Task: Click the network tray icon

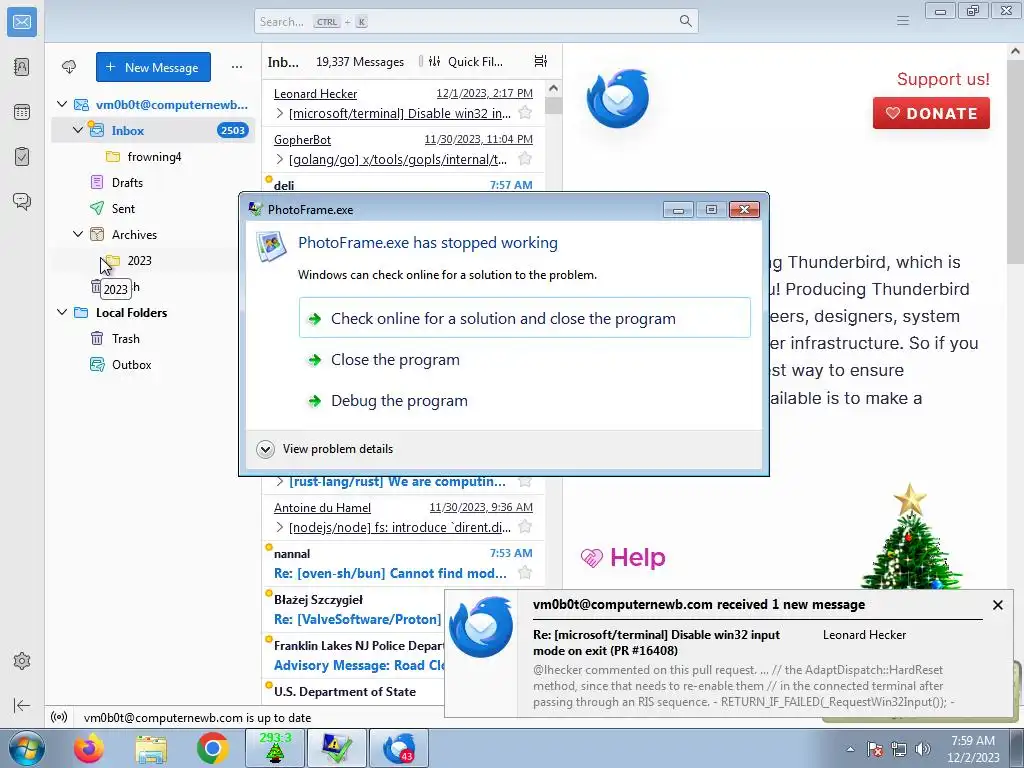Action: point(899,748)
